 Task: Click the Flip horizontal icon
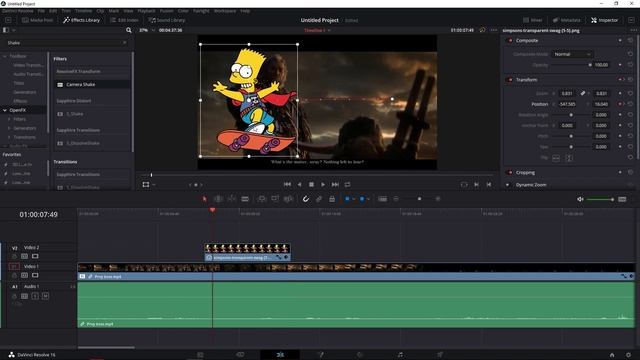tap(556, 158)
